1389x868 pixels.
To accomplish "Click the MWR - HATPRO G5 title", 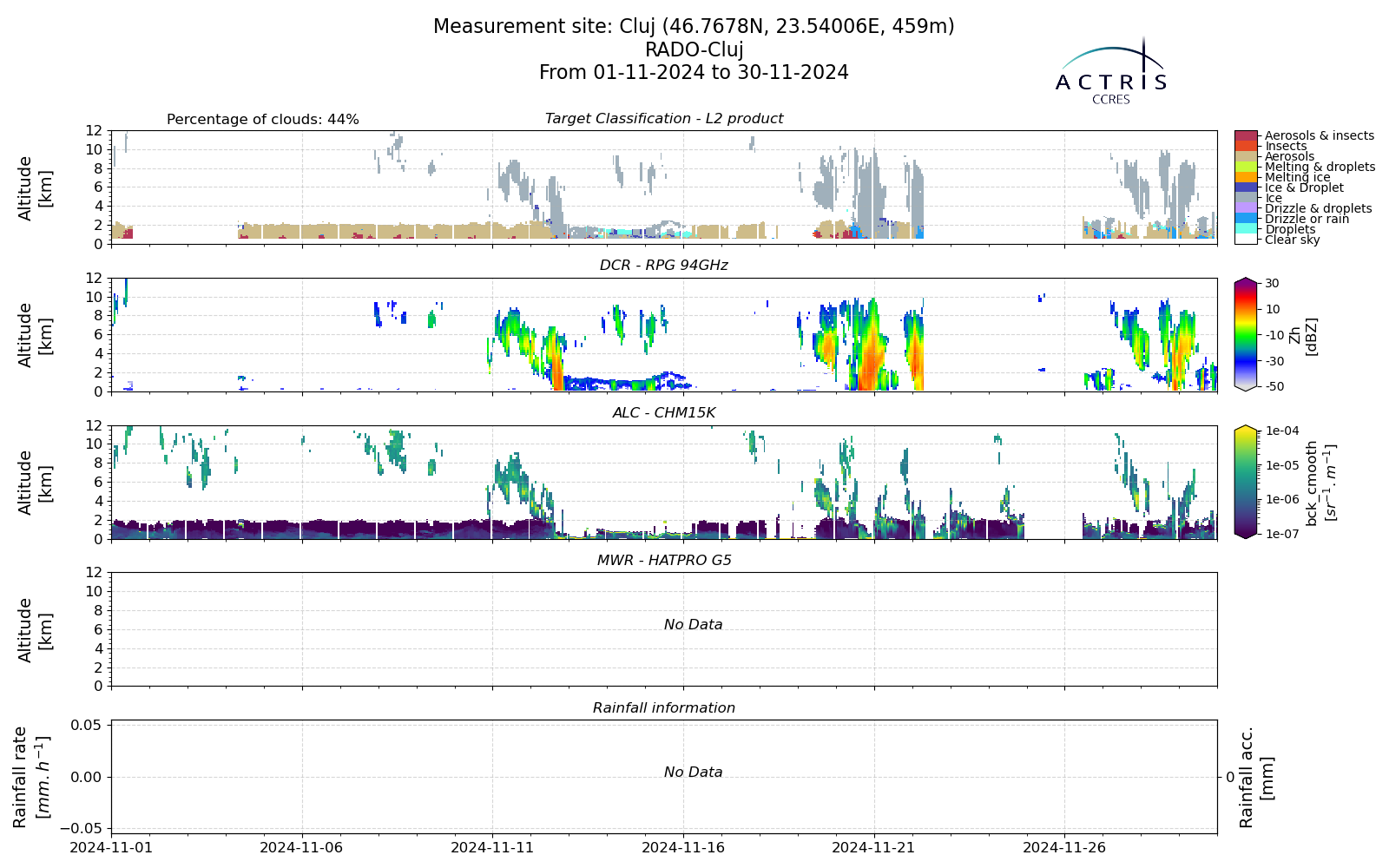I will [664, 561].
